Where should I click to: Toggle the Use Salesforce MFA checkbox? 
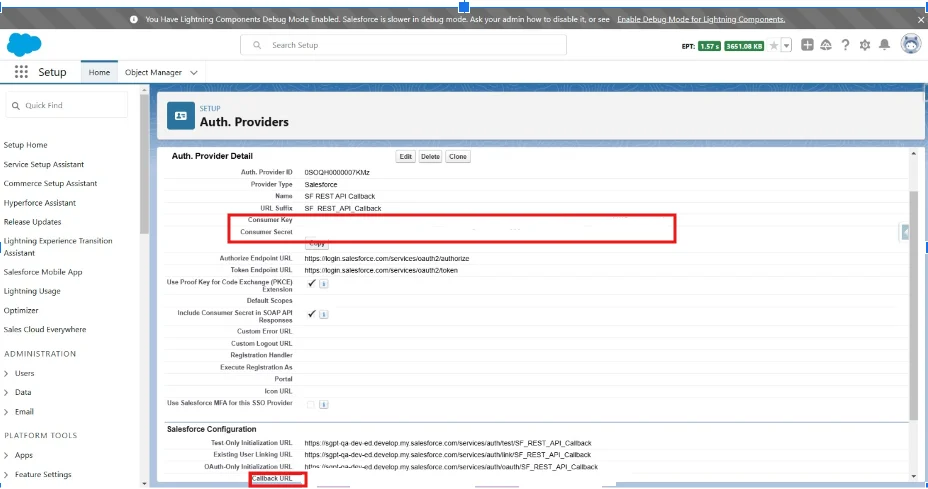[x=310, y=404]
